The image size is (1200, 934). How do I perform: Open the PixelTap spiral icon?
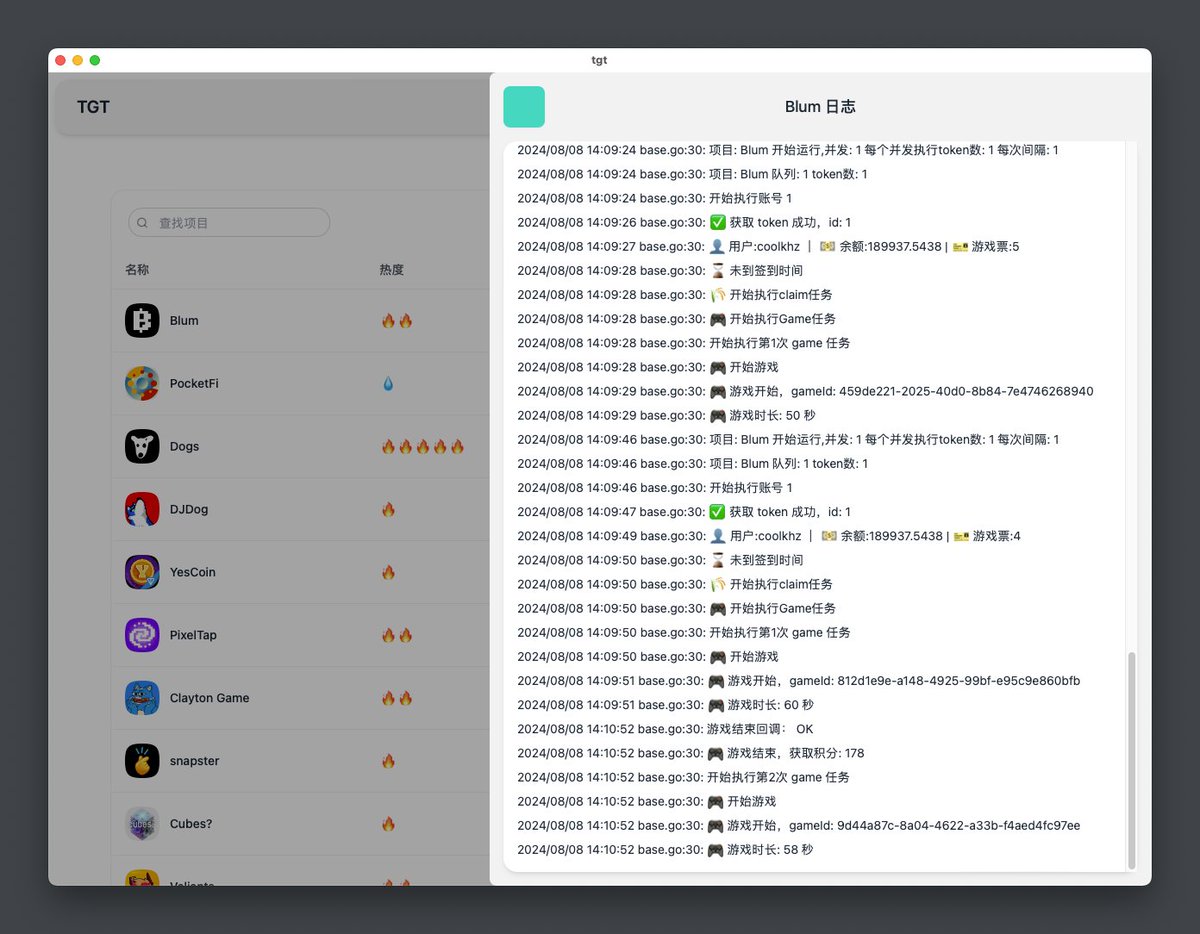[x=141, y=635]
